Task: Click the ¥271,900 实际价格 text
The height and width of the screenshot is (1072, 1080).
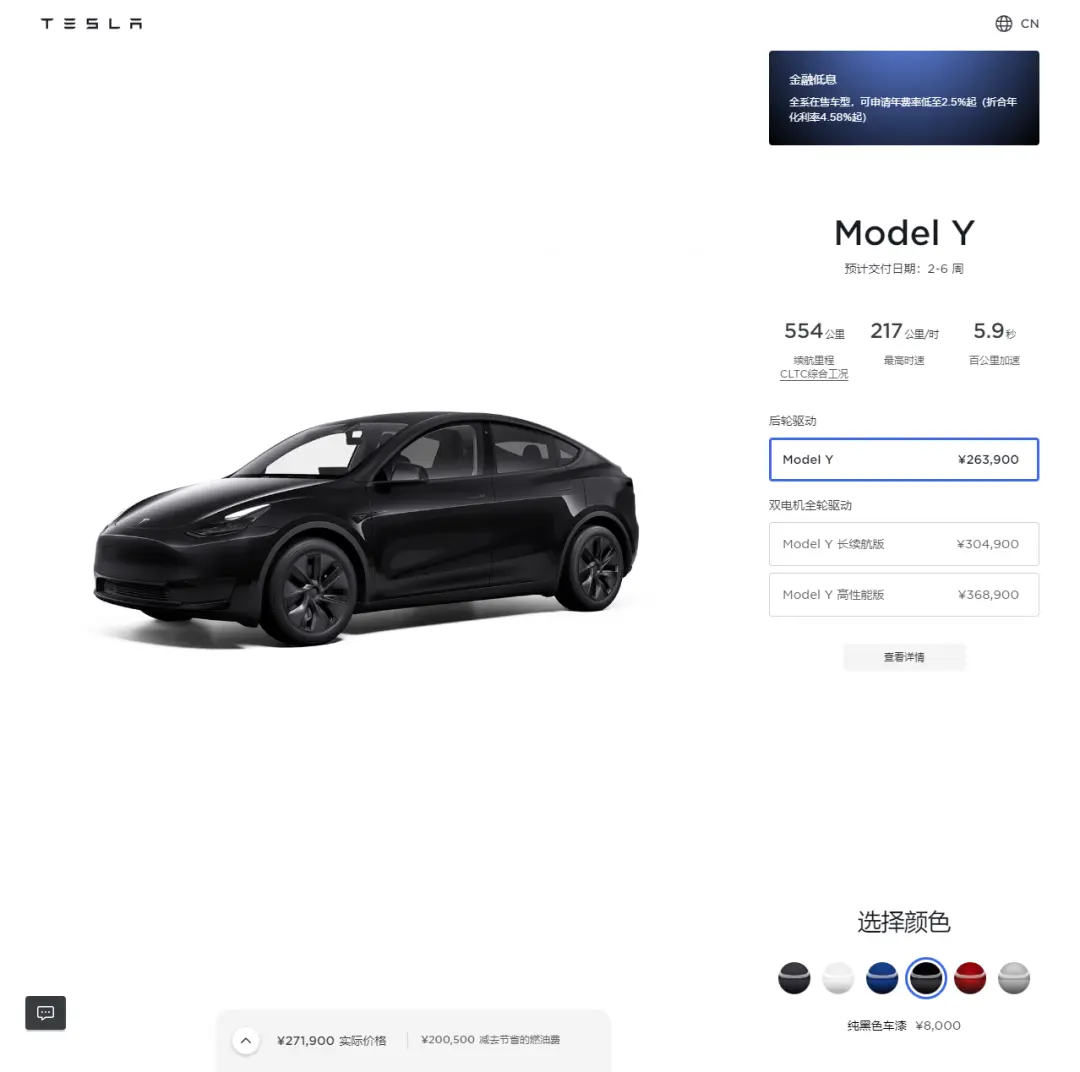Action: coord(331,1040)
